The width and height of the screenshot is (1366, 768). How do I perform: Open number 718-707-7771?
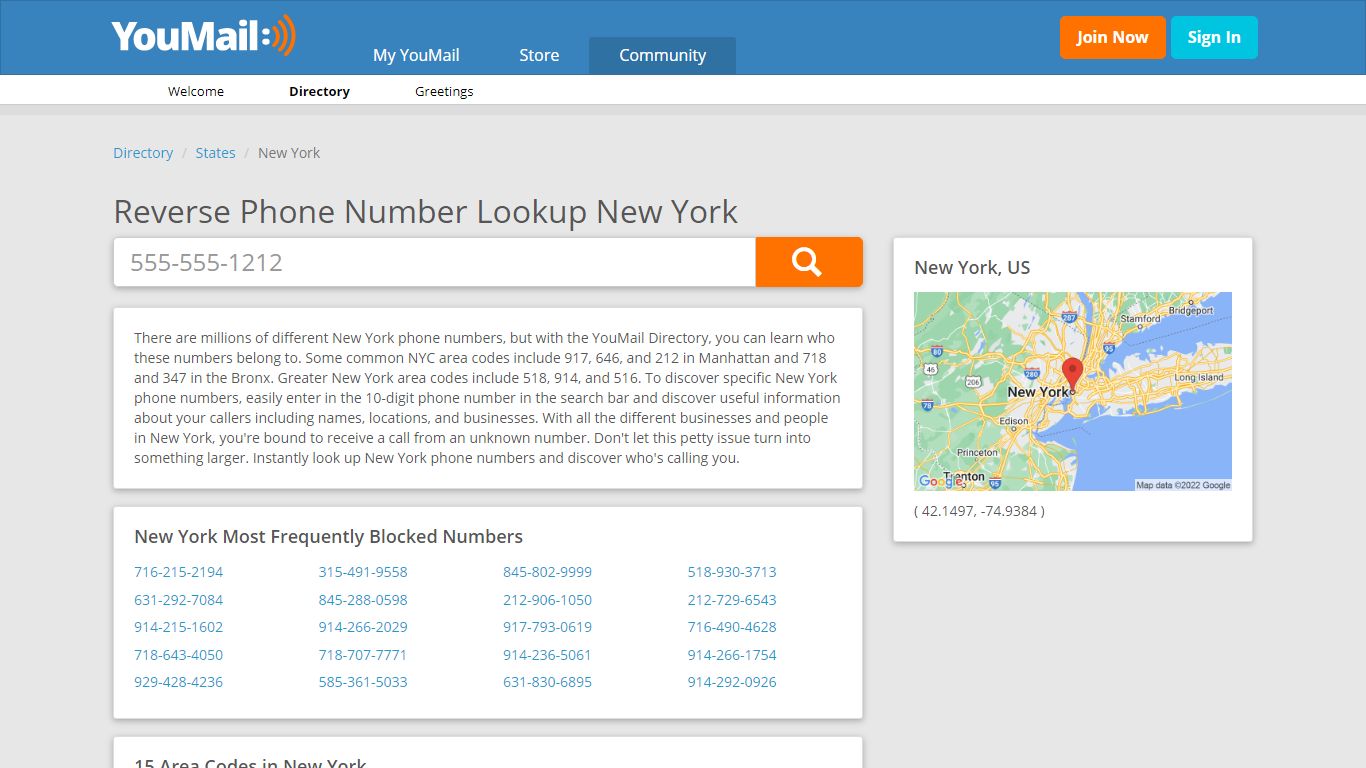(x=363, y=655)
